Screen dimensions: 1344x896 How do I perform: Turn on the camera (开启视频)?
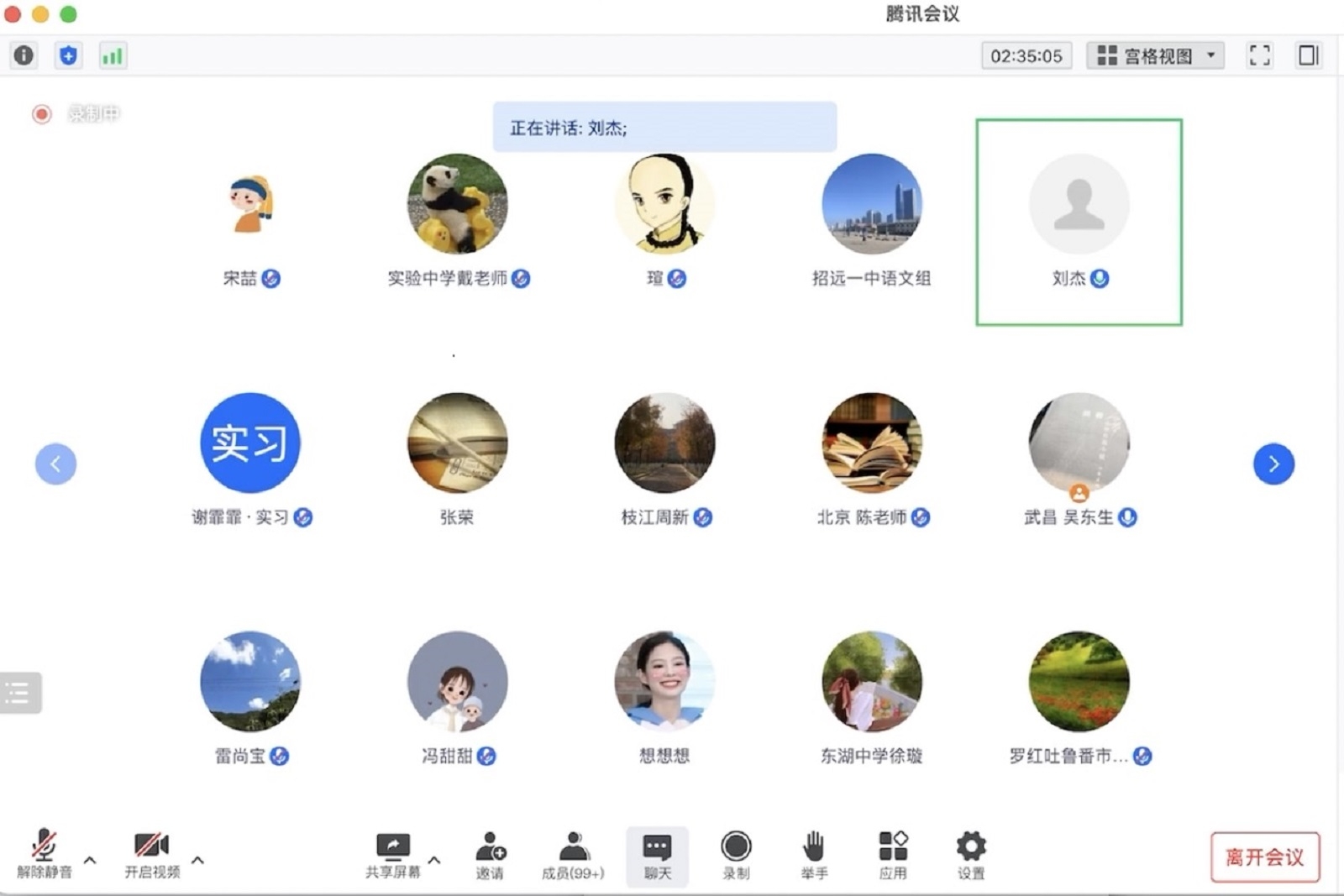coord(152,855)
